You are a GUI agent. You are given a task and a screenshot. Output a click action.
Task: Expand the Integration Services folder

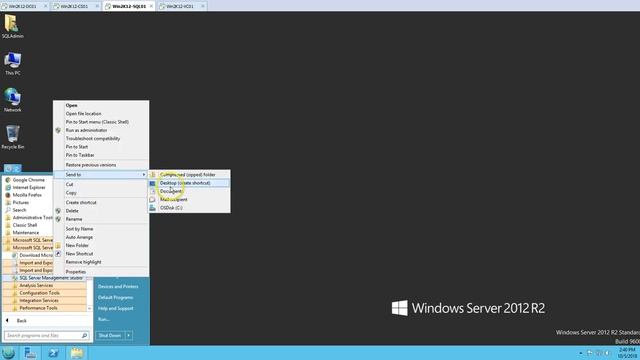point(44,300)
